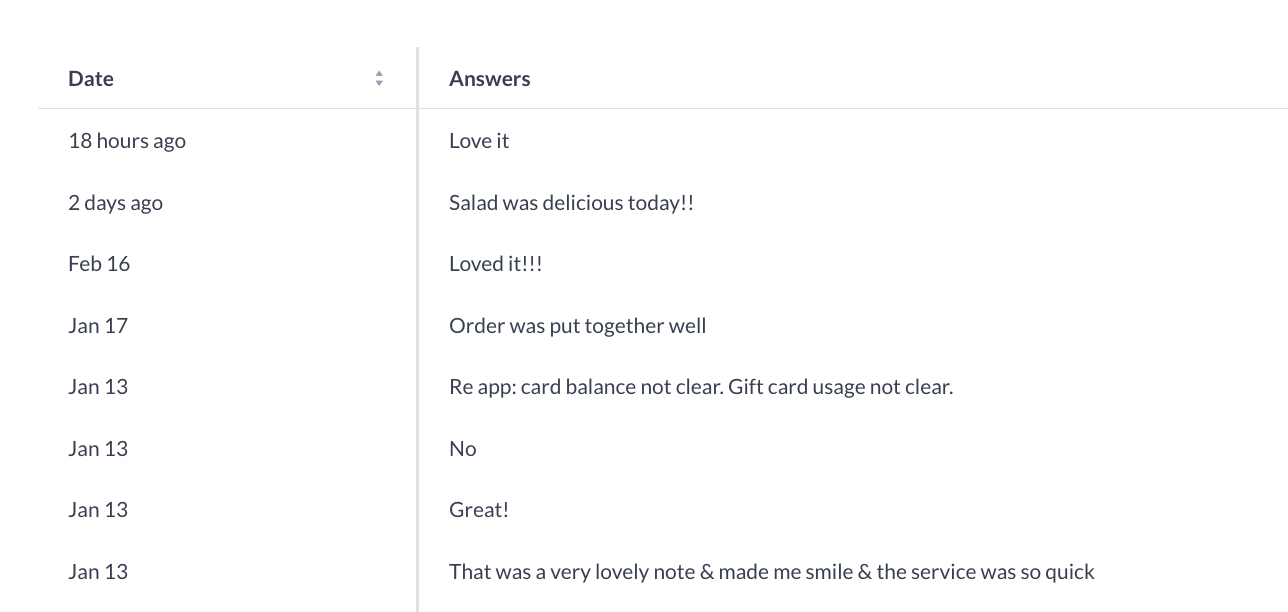Image resolution: width=1288 pixels, height=612 pixels.
Task: Open the 'Salad was delicious today!!' response
Action: [x=571, y=203]
